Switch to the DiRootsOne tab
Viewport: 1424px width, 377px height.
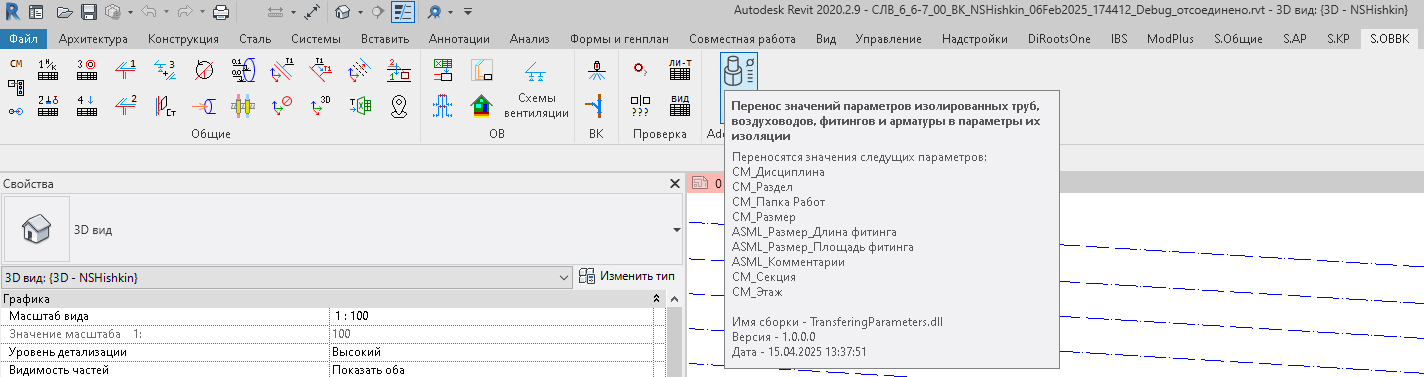pos(1060,39)
